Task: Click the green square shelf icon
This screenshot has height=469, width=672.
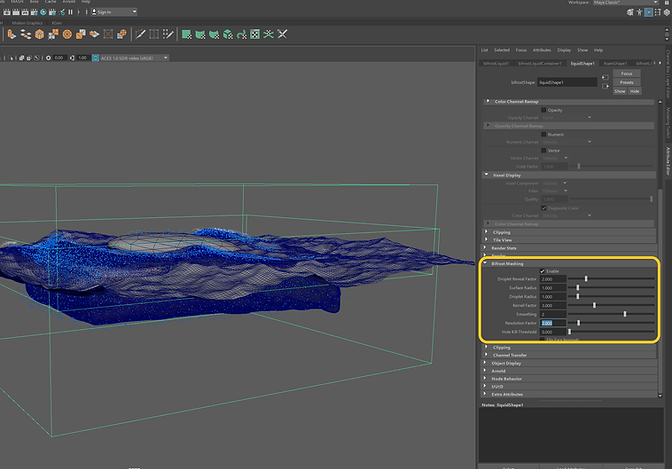Action: coord(186,34)
